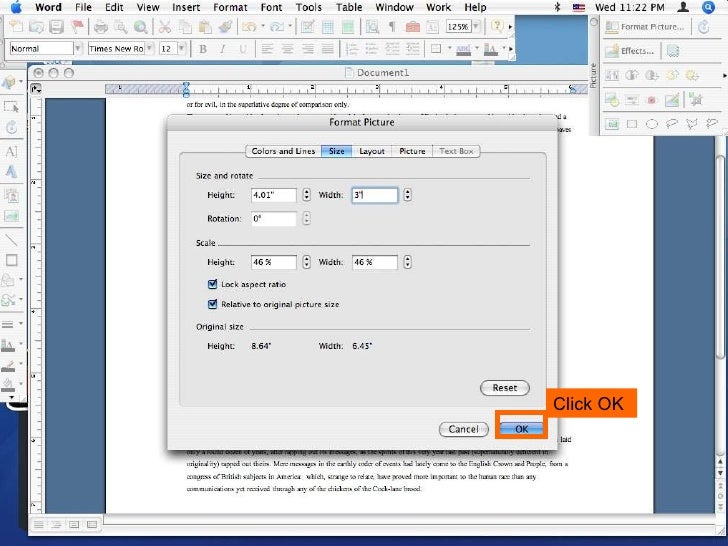Uncheck Lock aspect ratio checkbox
This screenshot has height=546, width=728.
point(212,285)
